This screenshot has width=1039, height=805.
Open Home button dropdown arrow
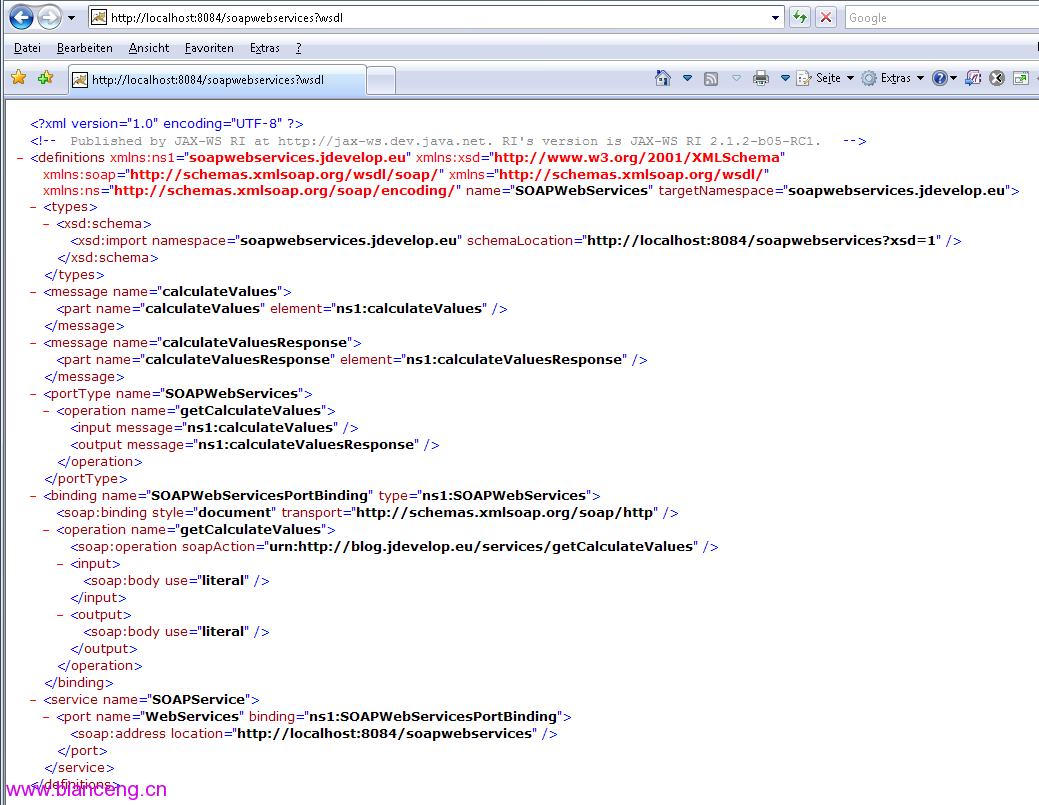(x=687, y=78)
